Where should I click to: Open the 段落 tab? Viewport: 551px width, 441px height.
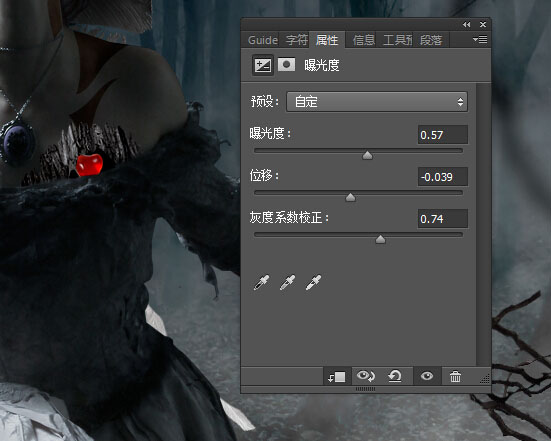[431, 40]
